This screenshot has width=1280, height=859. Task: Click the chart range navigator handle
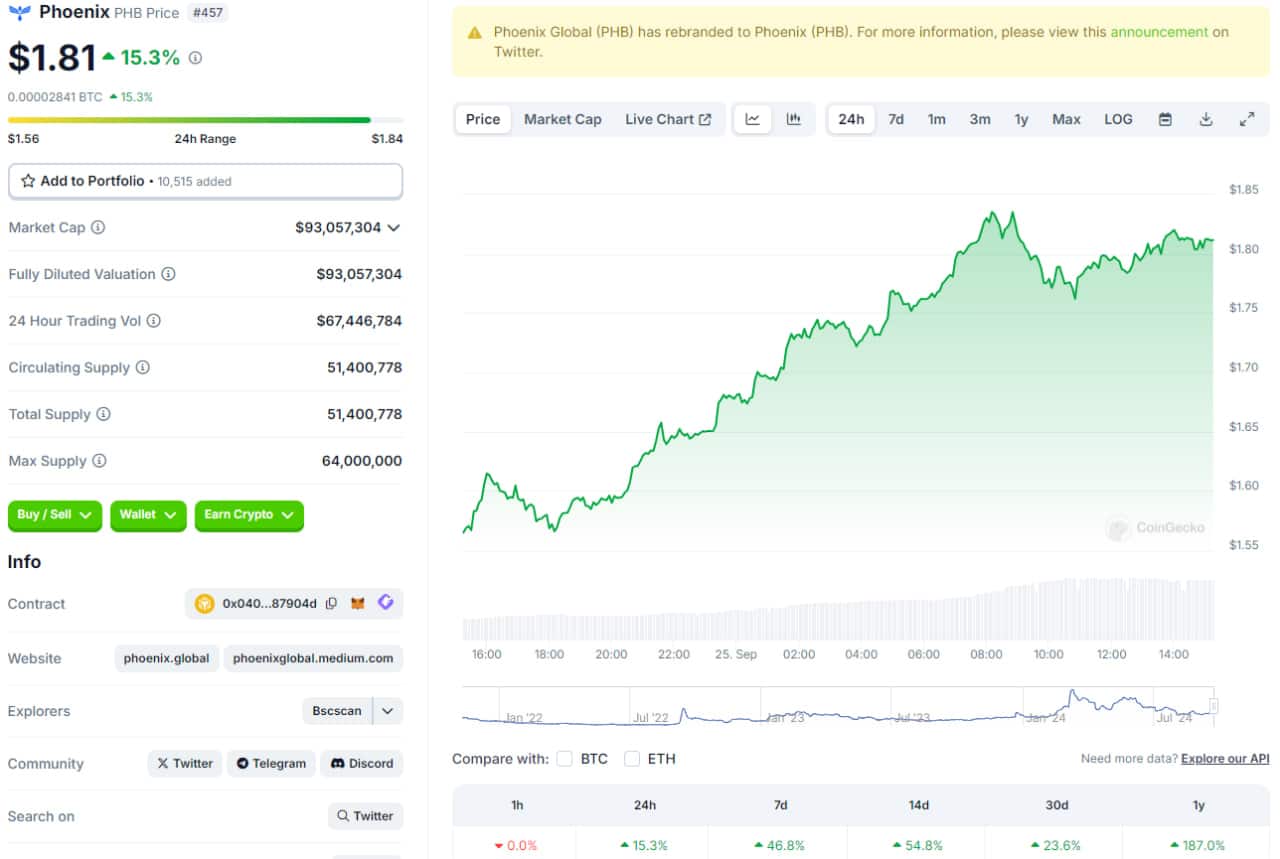coord(1214,706)
